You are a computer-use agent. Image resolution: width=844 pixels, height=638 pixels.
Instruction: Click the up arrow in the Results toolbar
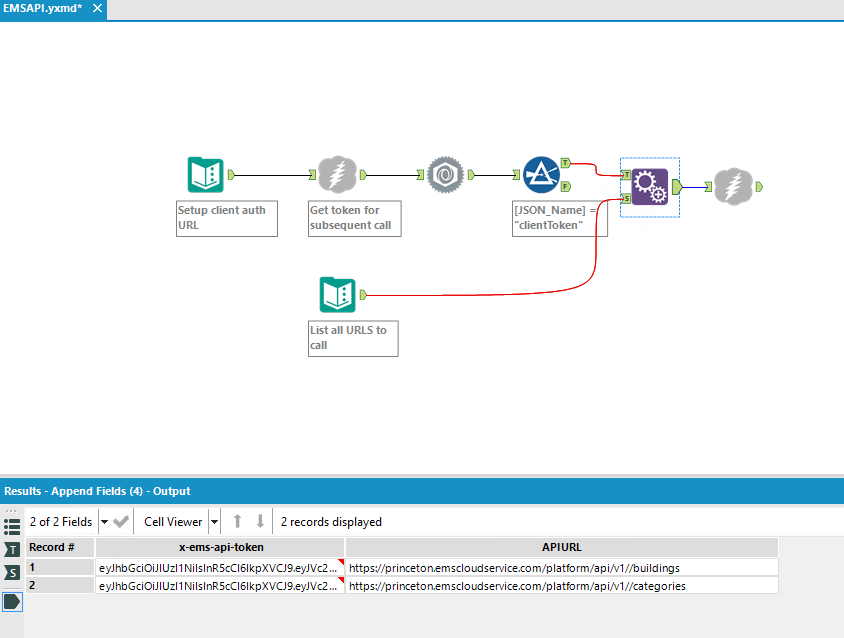click(x=240, y=521)
